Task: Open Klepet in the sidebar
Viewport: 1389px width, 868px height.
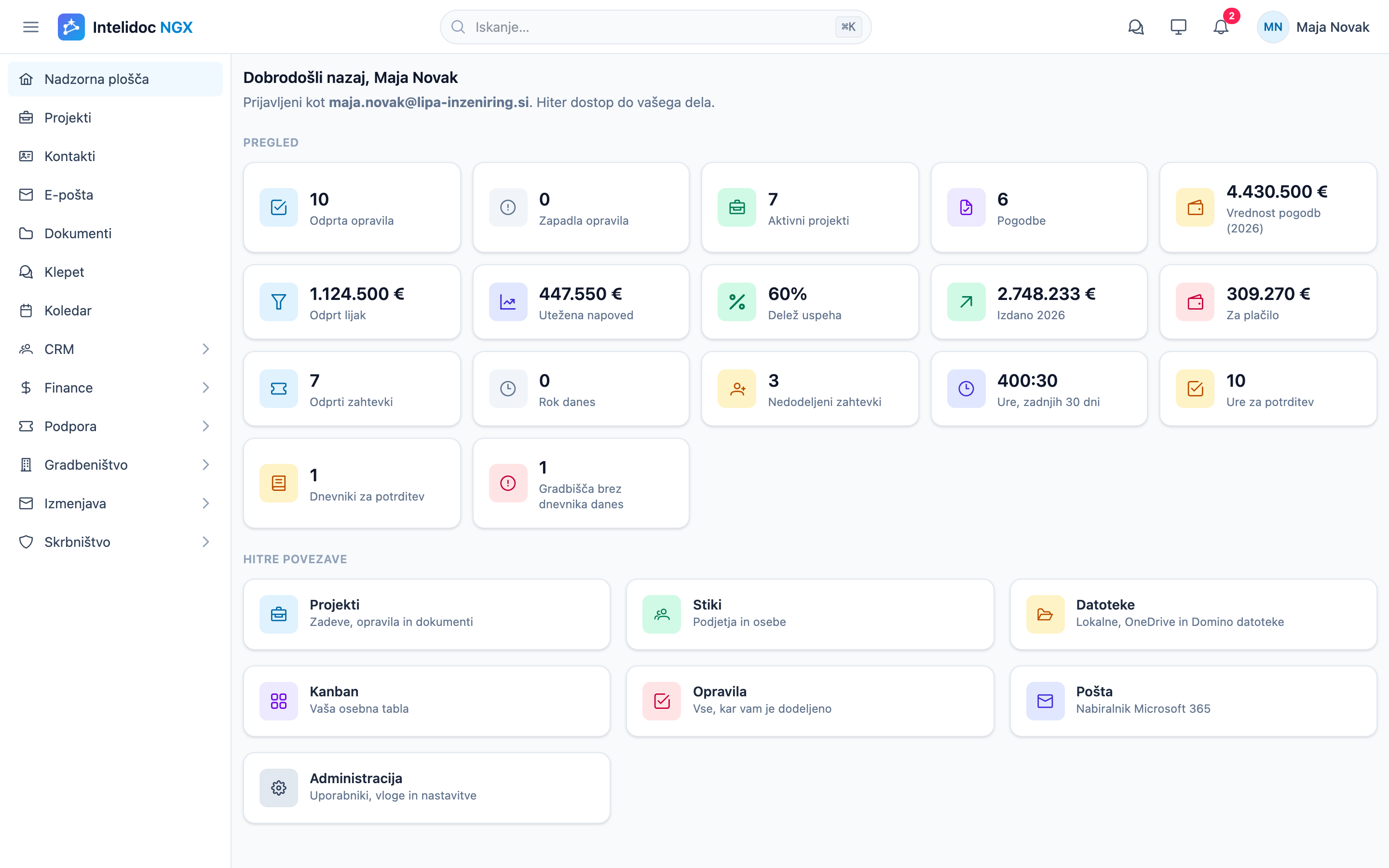Action: 115,272
